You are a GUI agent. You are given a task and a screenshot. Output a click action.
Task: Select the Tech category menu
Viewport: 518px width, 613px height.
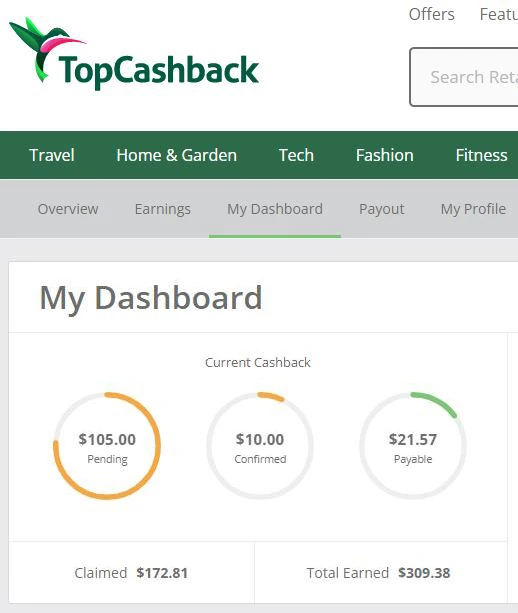[x=296, y=155]
